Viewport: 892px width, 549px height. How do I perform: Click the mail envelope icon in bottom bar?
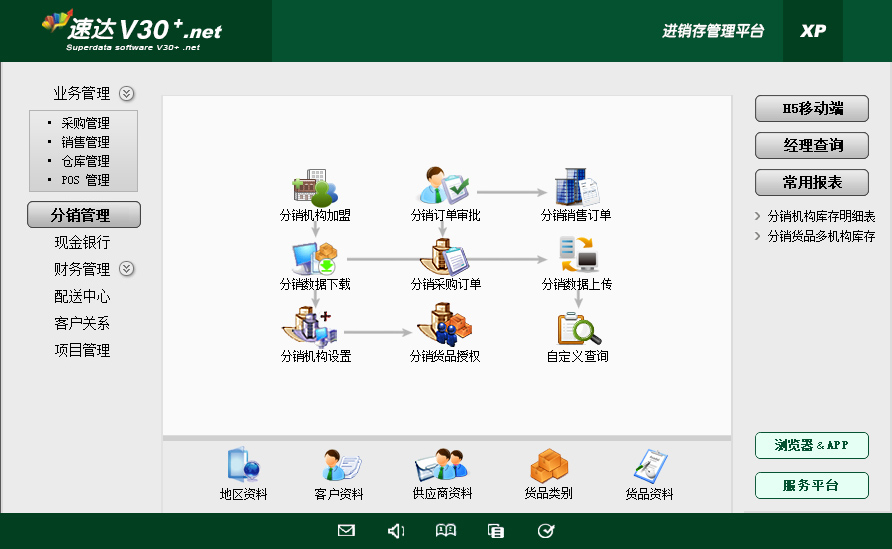(x=346, y=531)
